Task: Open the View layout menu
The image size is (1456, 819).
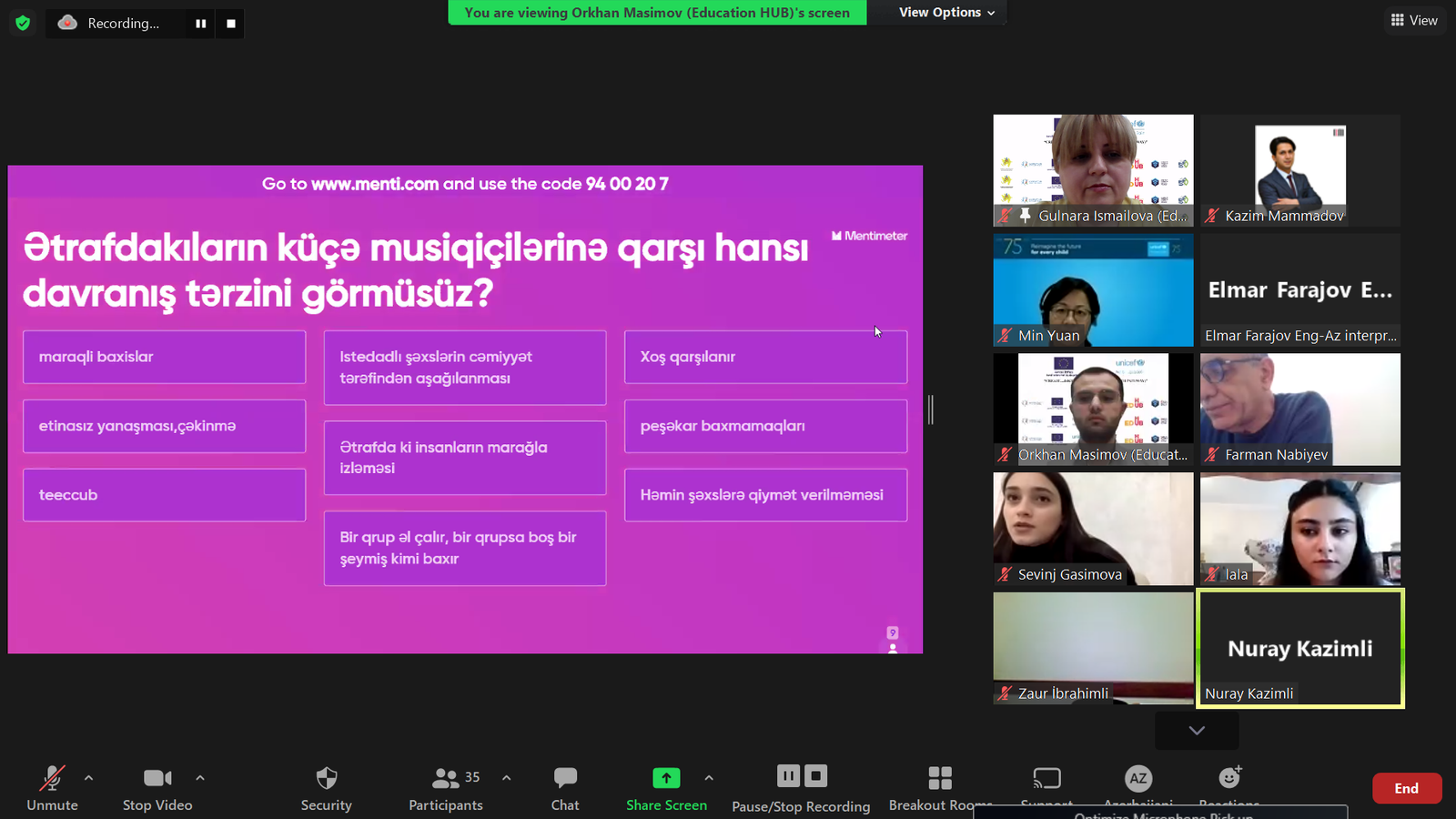Action: (1414, 20)
